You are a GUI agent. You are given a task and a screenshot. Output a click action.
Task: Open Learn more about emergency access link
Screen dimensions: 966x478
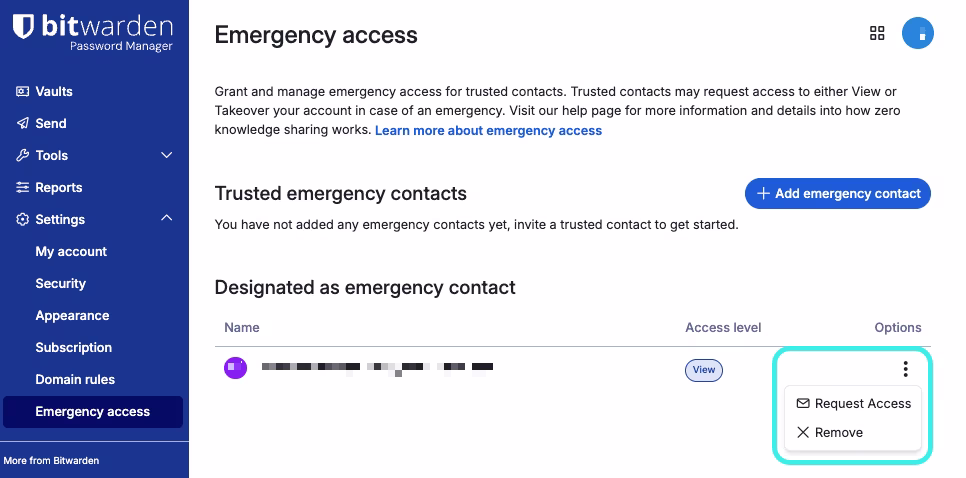click(488, 131)
